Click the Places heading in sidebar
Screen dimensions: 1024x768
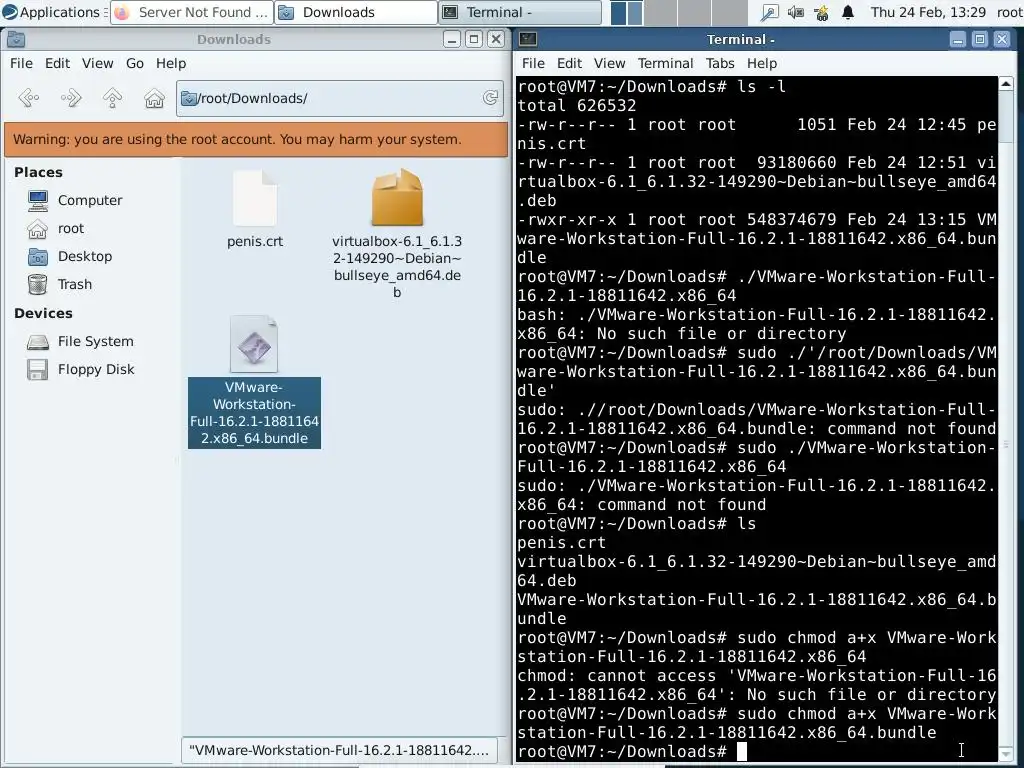pos(39,172)
